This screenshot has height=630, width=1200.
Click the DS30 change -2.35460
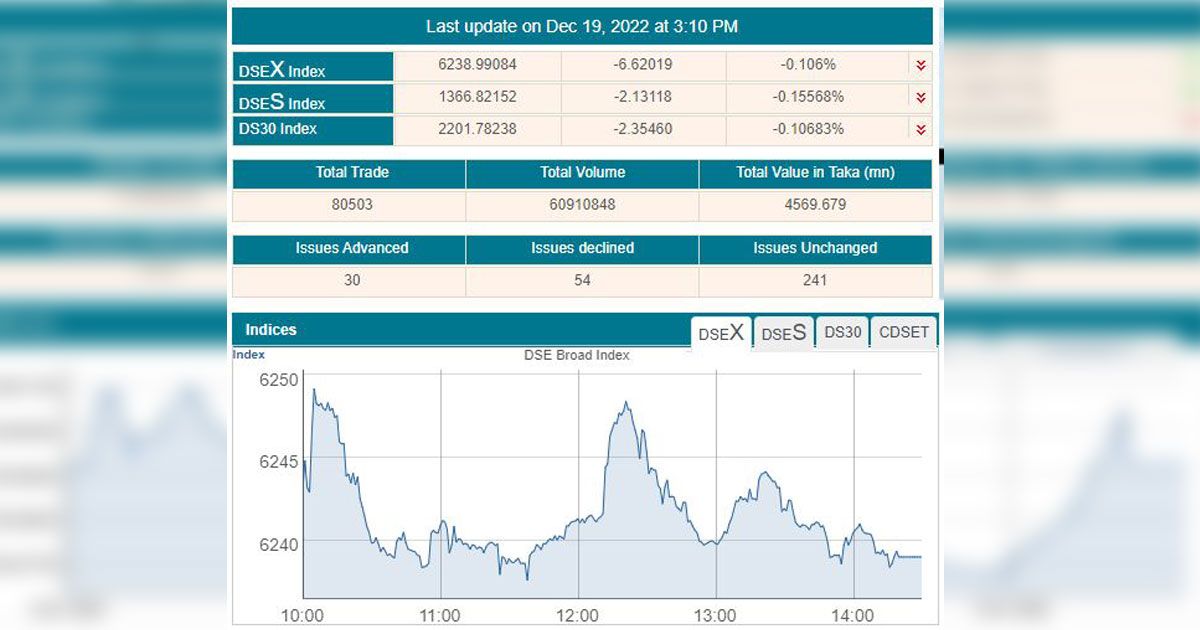(643, 129)
